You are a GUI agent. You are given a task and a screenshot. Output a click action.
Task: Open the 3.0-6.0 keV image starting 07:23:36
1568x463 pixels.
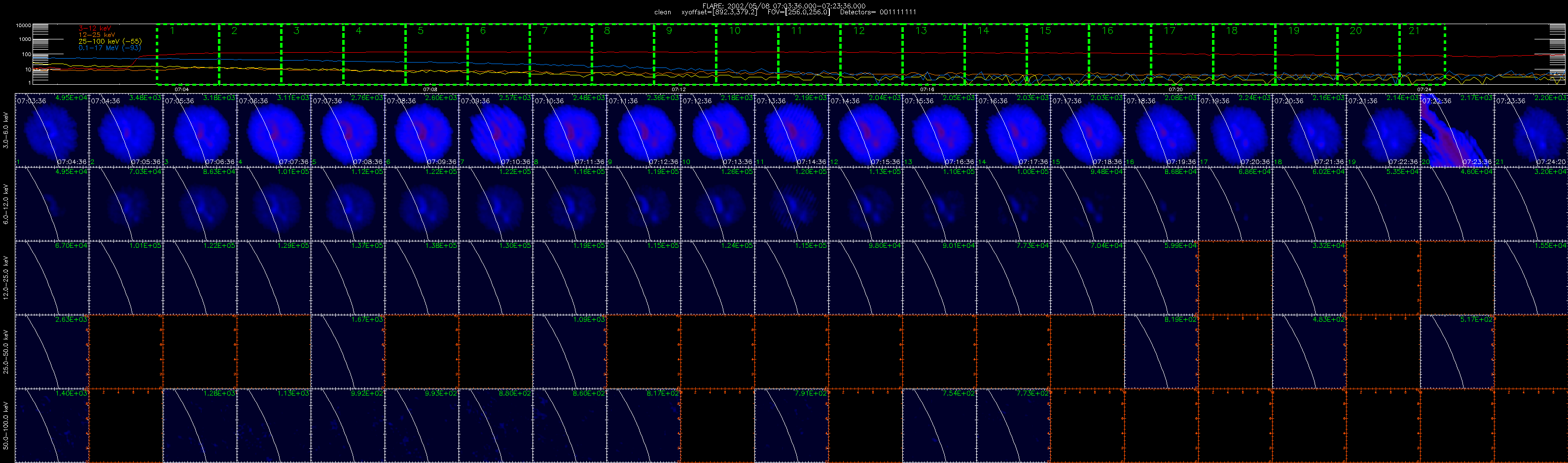[1531, 130]
